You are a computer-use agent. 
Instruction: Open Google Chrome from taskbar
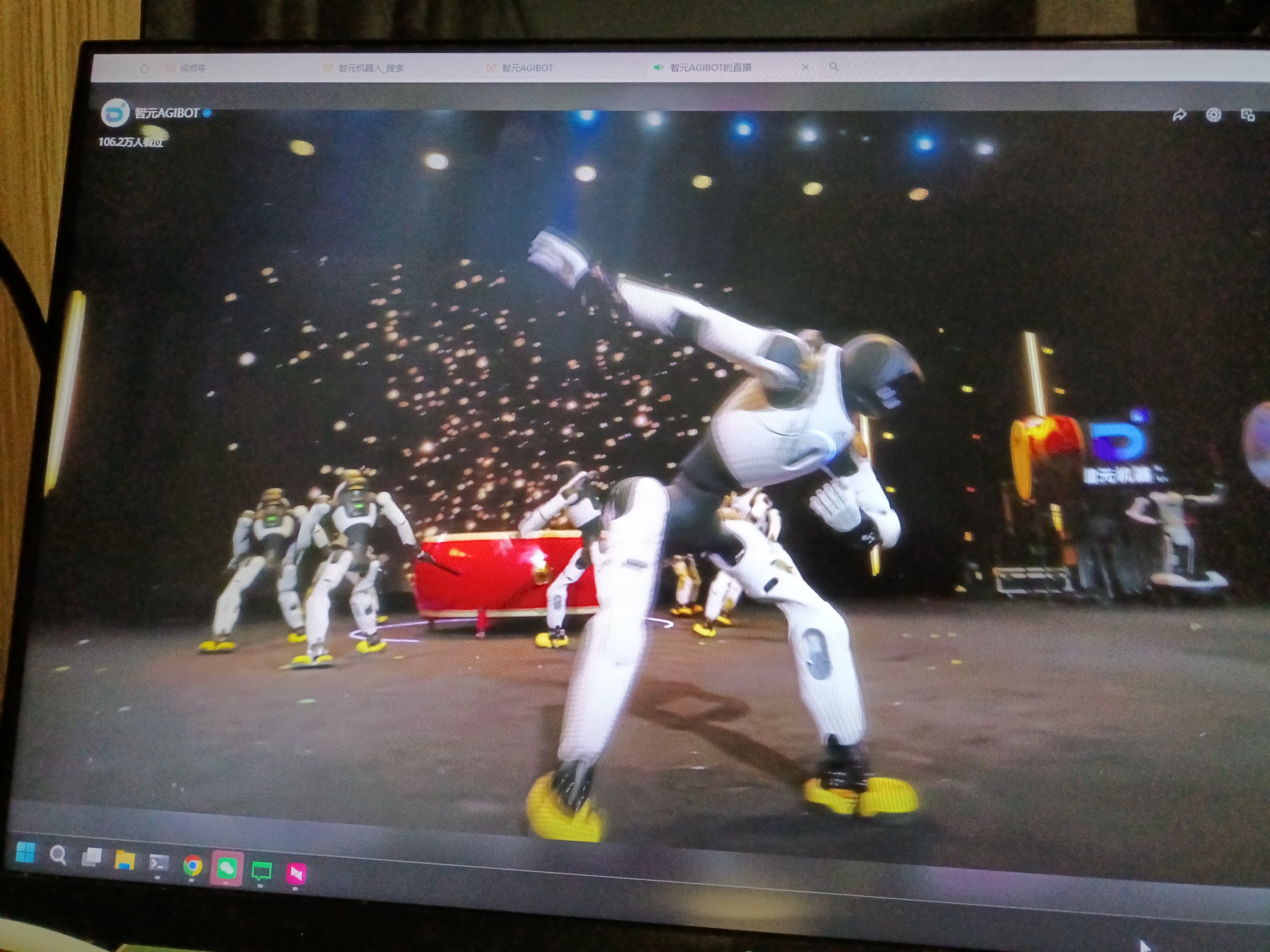tap(192, 866)
